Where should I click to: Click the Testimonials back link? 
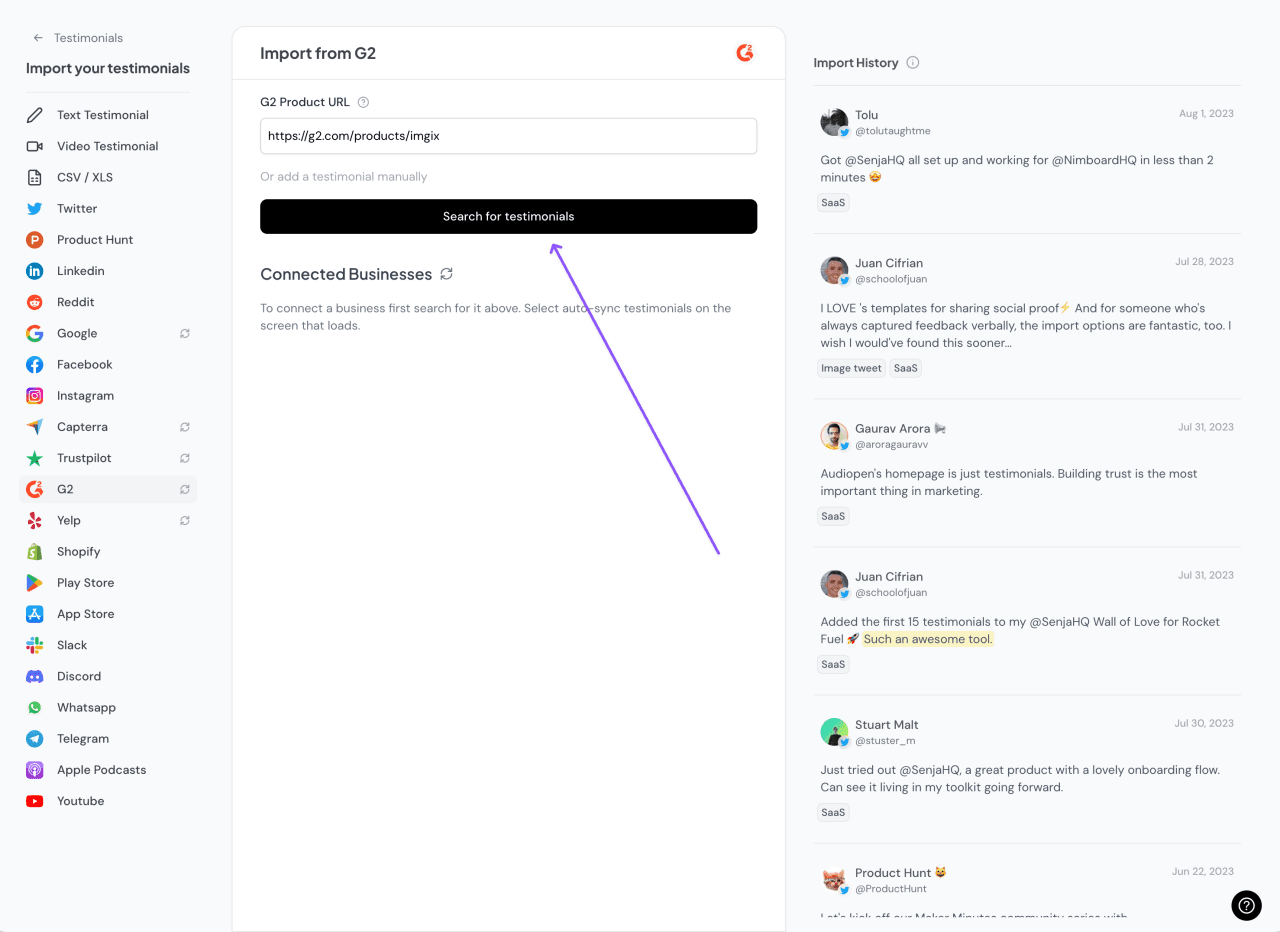pyautogui.click(x=88, y=38)
